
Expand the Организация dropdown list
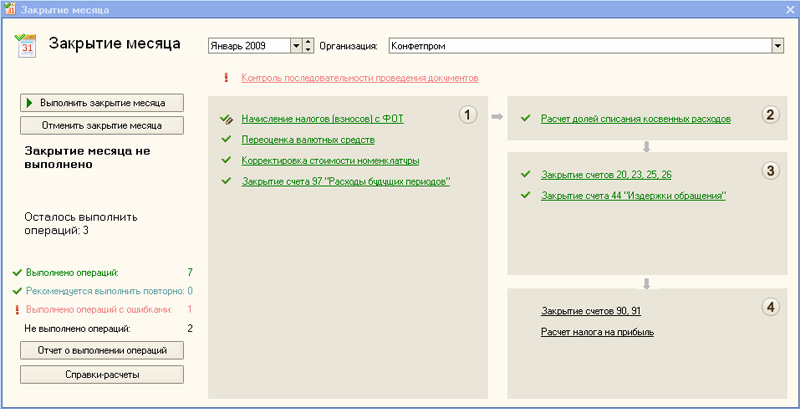pyautogui.click(x=777, y=45)
